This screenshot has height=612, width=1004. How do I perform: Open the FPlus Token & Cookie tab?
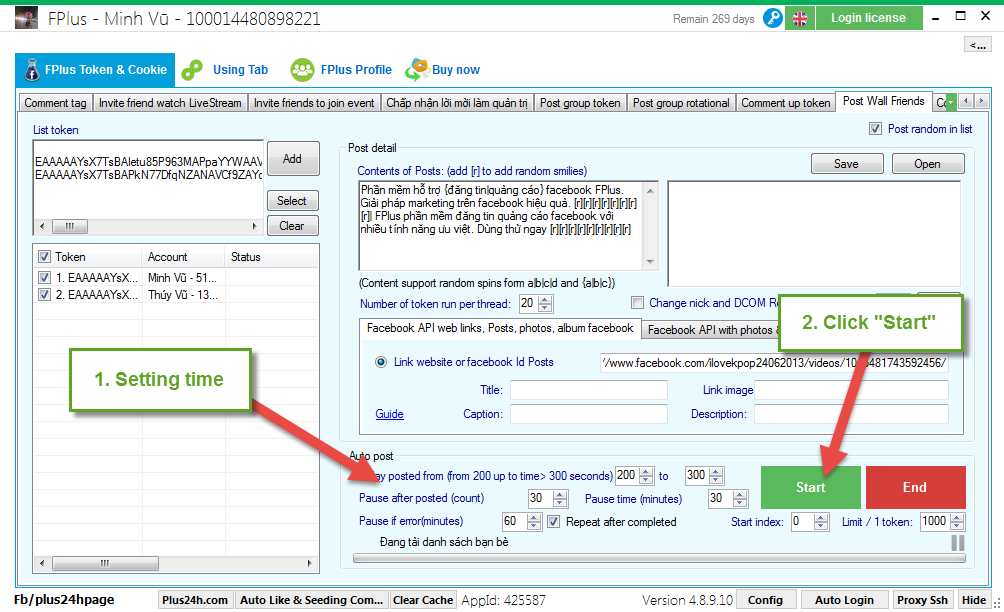click(95, 70)
